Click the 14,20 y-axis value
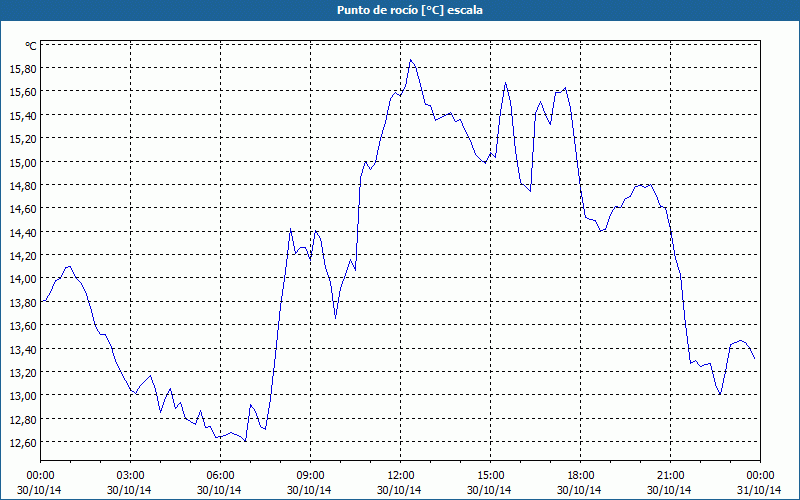The image size is (800, 500). click(23, 256)
